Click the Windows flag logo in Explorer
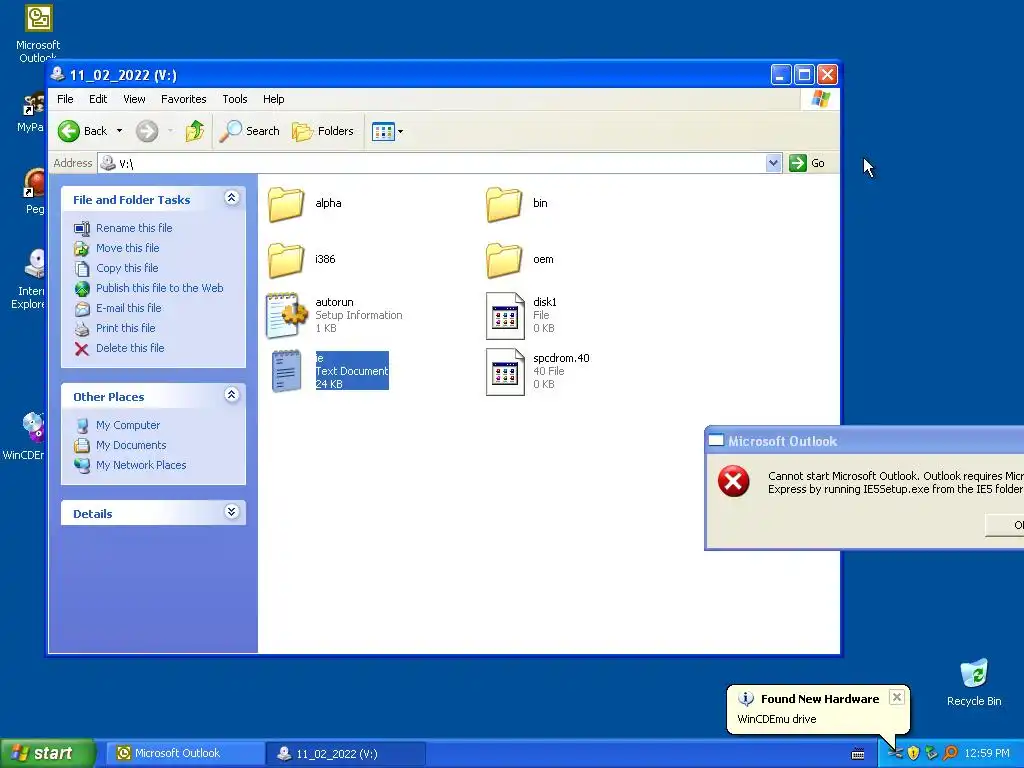 coord(820,99)
